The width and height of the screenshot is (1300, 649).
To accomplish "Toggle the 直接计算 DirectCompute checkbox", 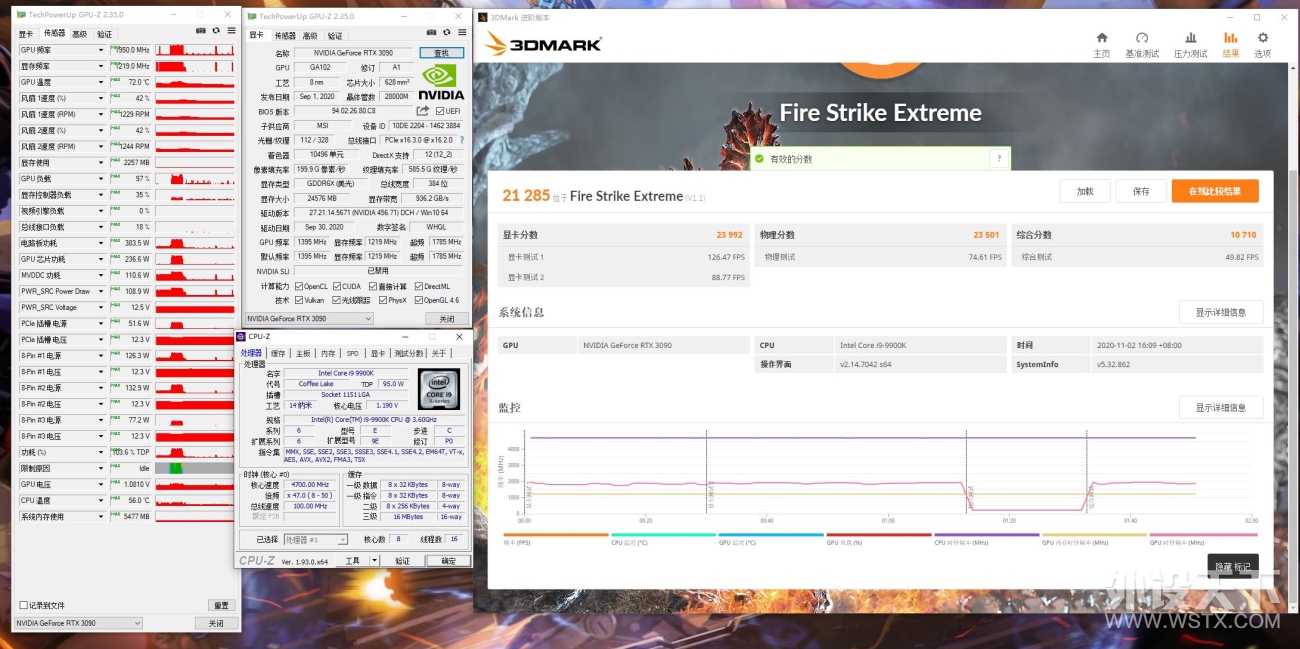I will (373, 286).
